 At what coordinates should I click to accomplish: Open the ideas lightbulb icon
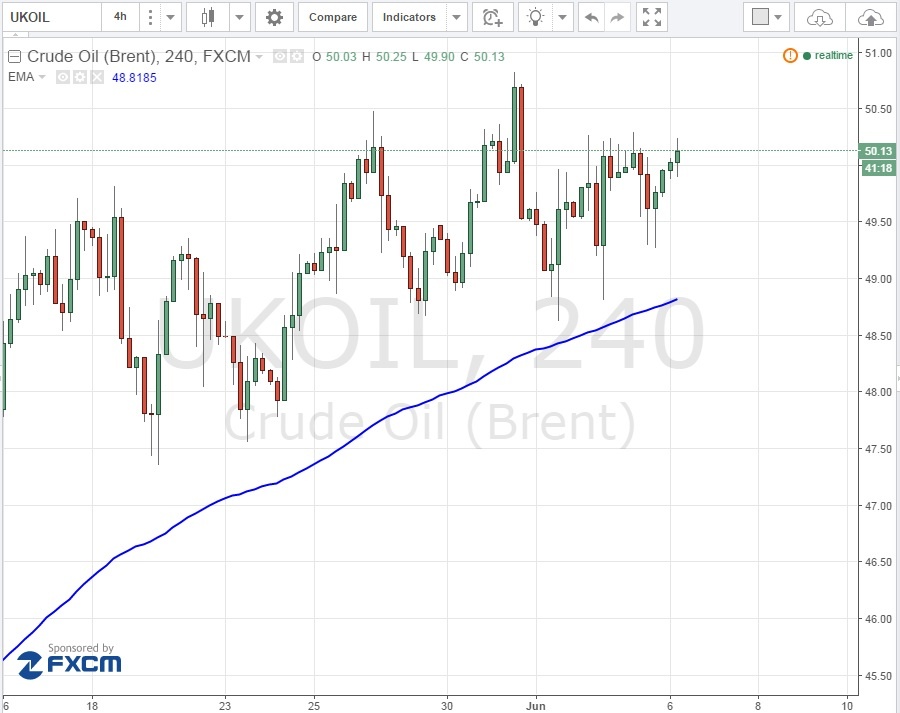tap(536, 17)
